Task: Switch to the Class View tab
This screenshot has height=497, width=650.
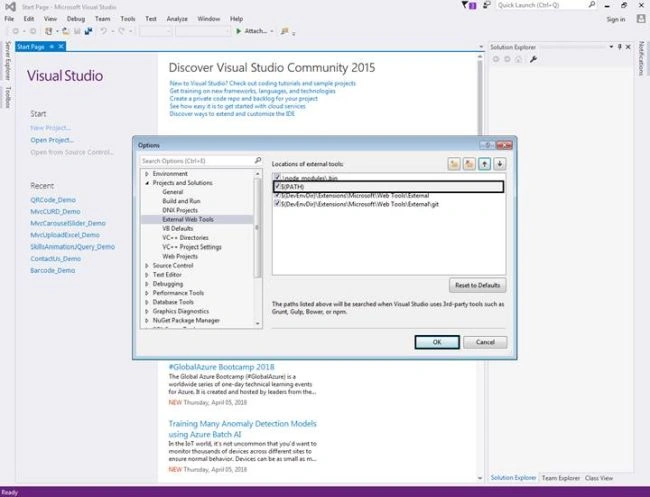Action: 599,478
